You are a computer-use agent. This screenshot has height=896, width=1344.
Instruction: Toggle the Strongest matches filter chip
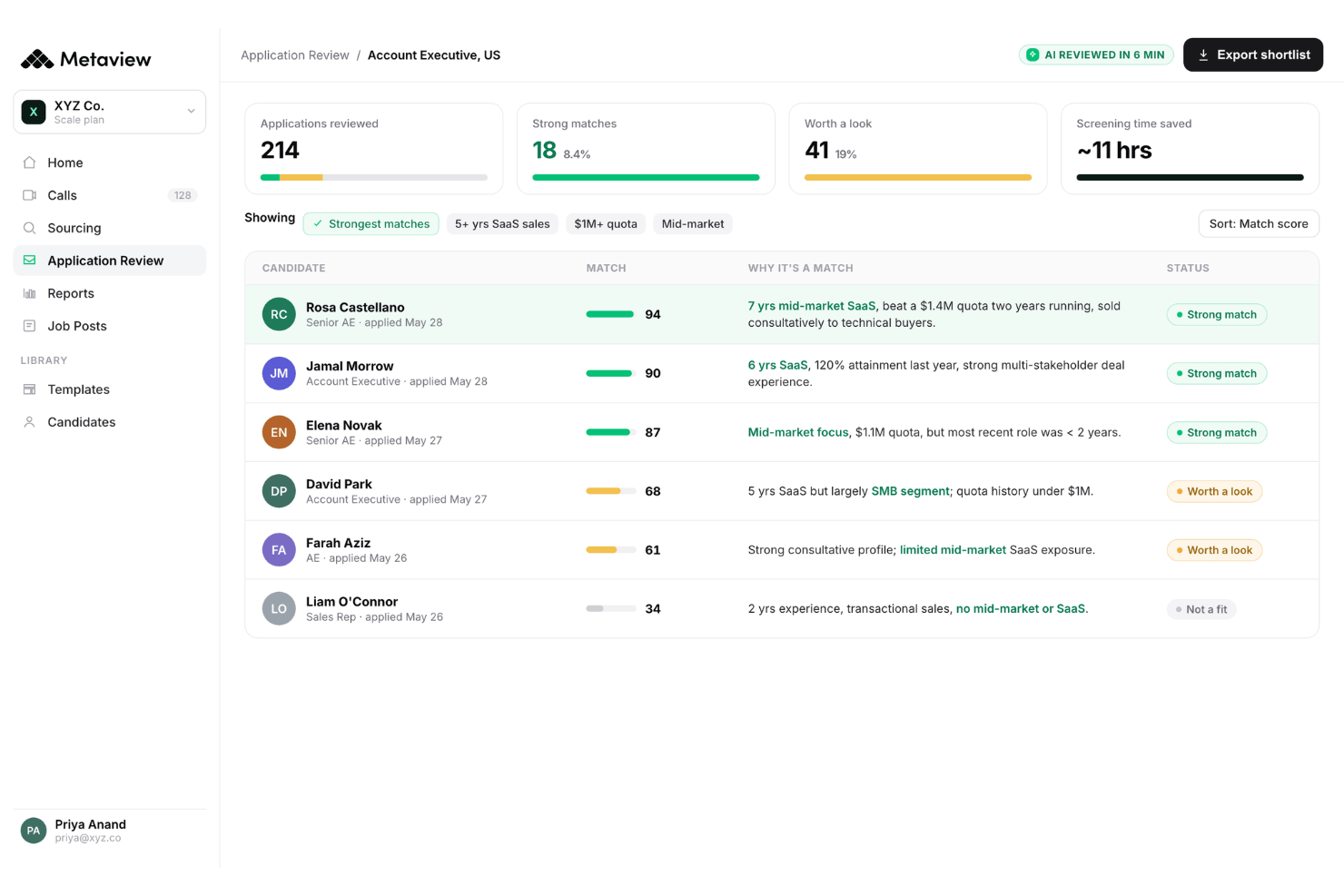click(x=371, y=224)
